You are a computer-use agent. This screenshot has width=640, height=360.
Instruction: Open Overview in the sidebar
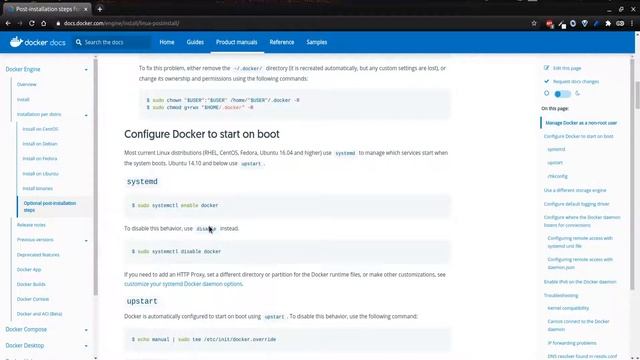point(27,84)
